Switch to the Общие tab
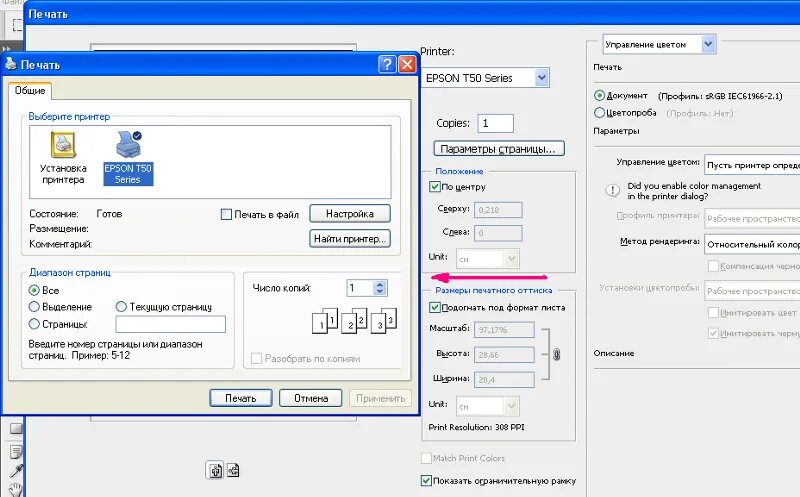Image resolution: width=800 pixels, height=497 pixels. pyautogui.click(x=30, y=91)
